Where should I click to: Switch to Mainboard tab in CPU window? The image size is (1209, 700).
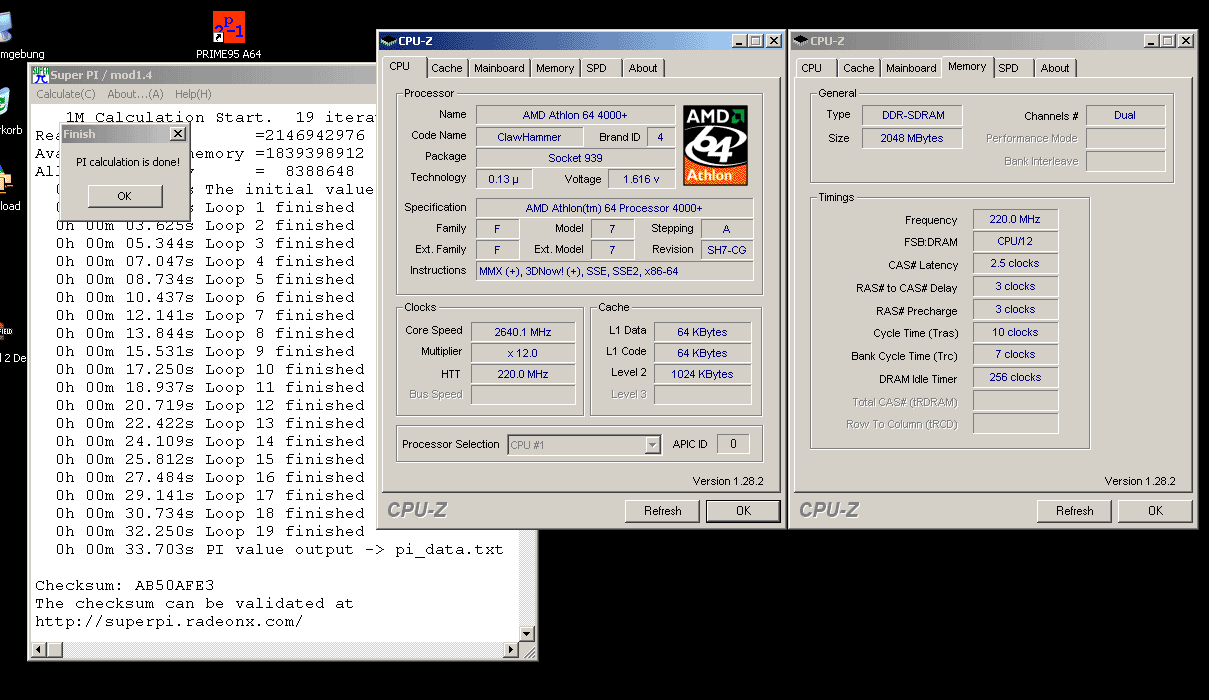click(x=499, y=68)
